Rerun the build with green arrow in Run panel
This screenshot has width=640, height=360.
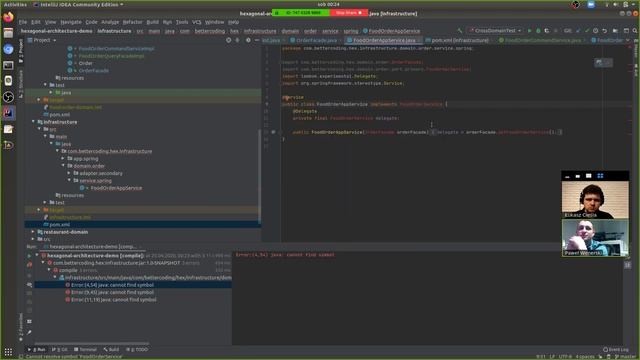(29, 256)
